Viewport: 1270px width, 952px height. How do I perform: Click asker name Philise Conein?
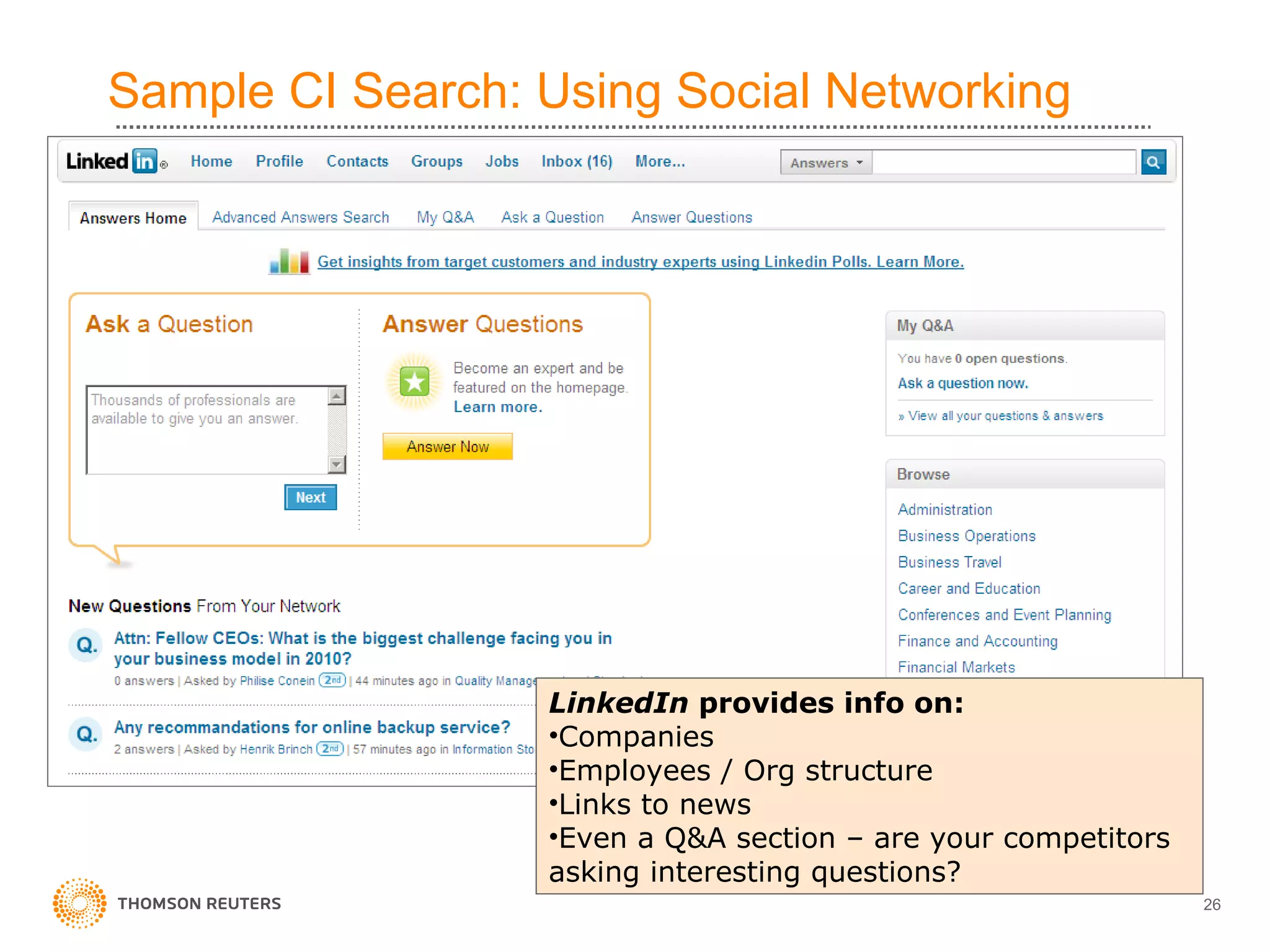[277, 681]
